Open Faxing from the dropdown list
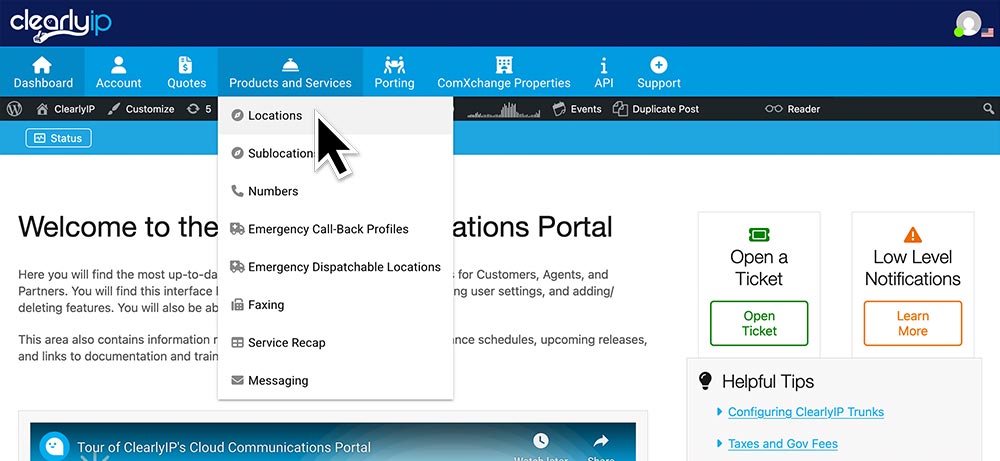Viewport: 1000px width, 461px height. 266,305
